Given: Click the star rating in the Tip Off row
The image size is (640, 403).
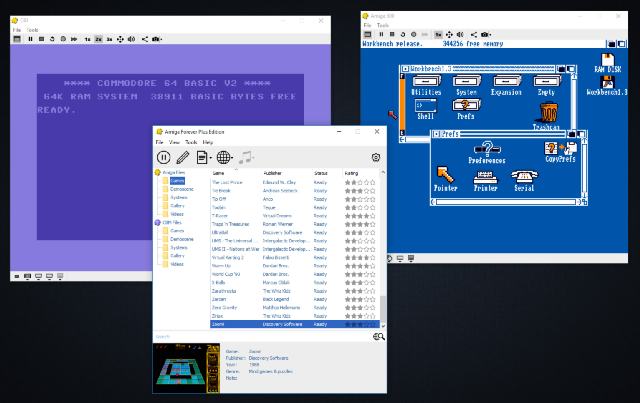Looking at the screenshot, I should coord(360,199).
